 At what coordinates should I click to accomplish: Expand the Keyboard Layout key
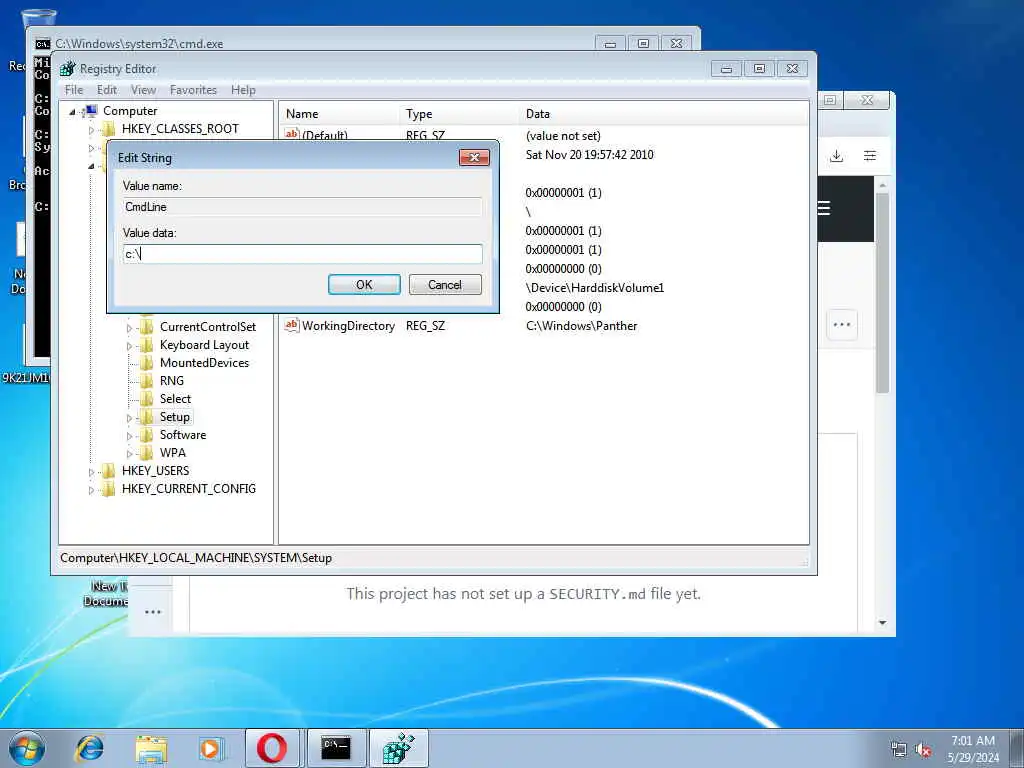coord(129,346)
